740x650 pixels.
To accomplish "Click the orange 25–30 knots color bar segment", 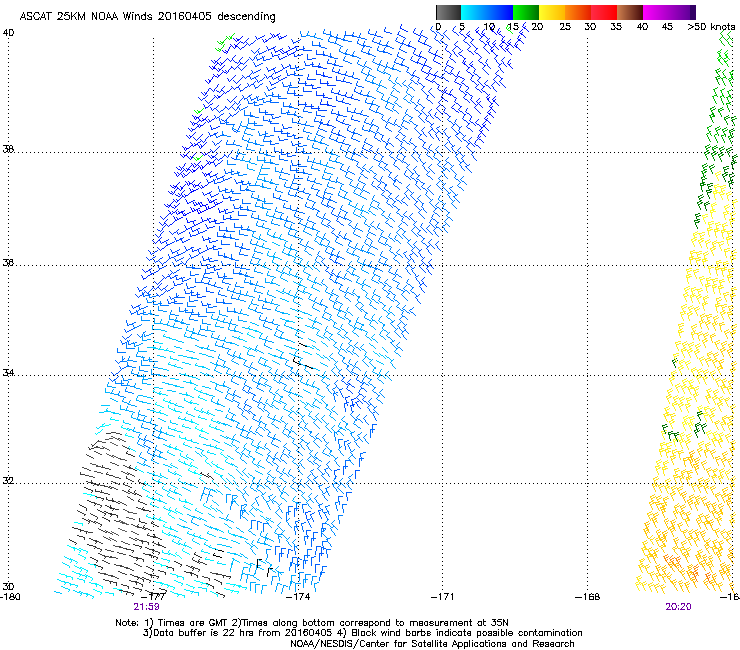I will 578,12.
